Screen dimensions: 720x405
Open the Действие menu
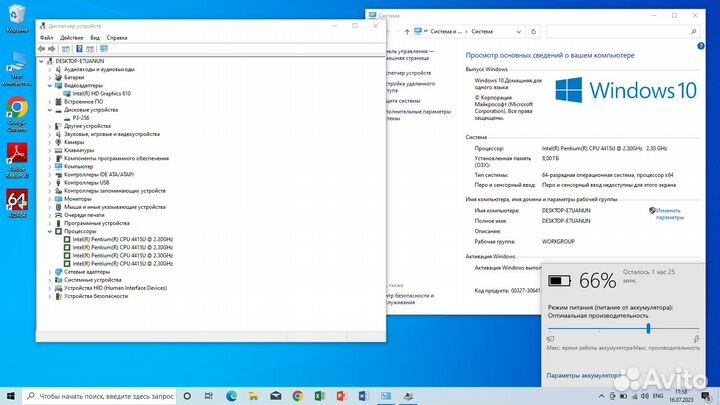pyautogui.click(x=72, y=38)
